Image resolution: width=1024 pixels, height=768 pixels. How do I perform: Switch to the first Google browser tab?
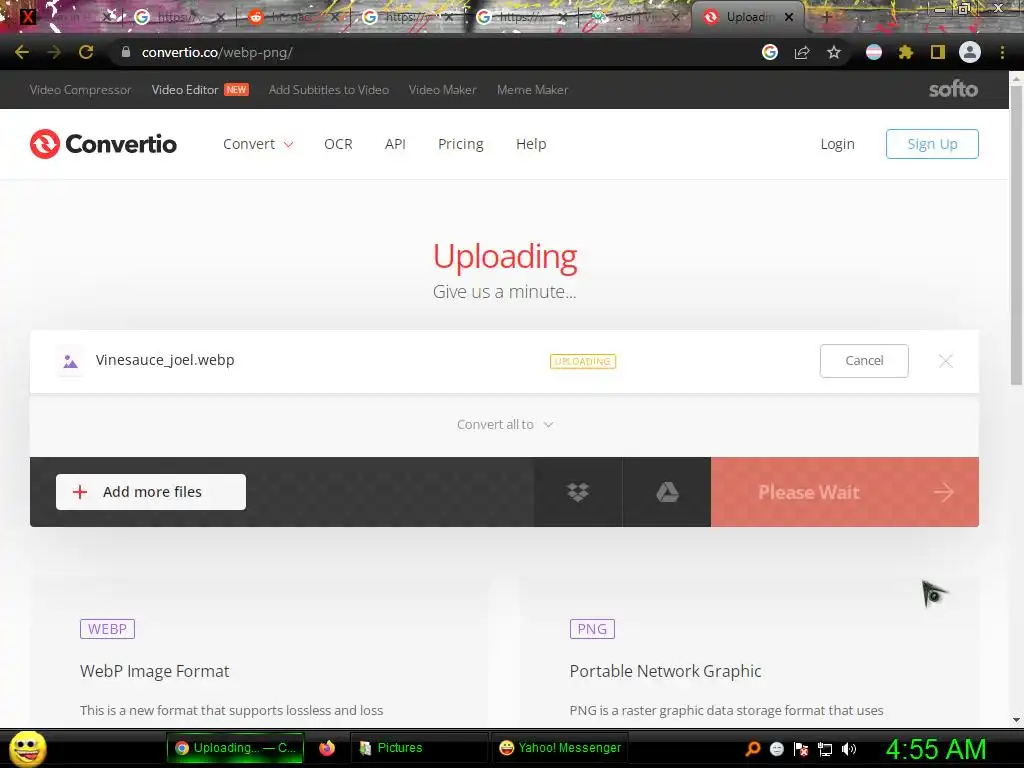(x=180, y=17)
